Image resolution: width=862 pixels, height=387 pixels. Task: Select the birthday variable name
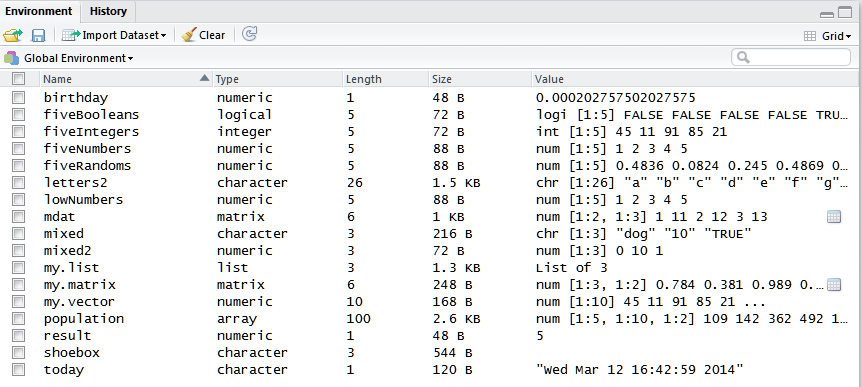(76, 98)
